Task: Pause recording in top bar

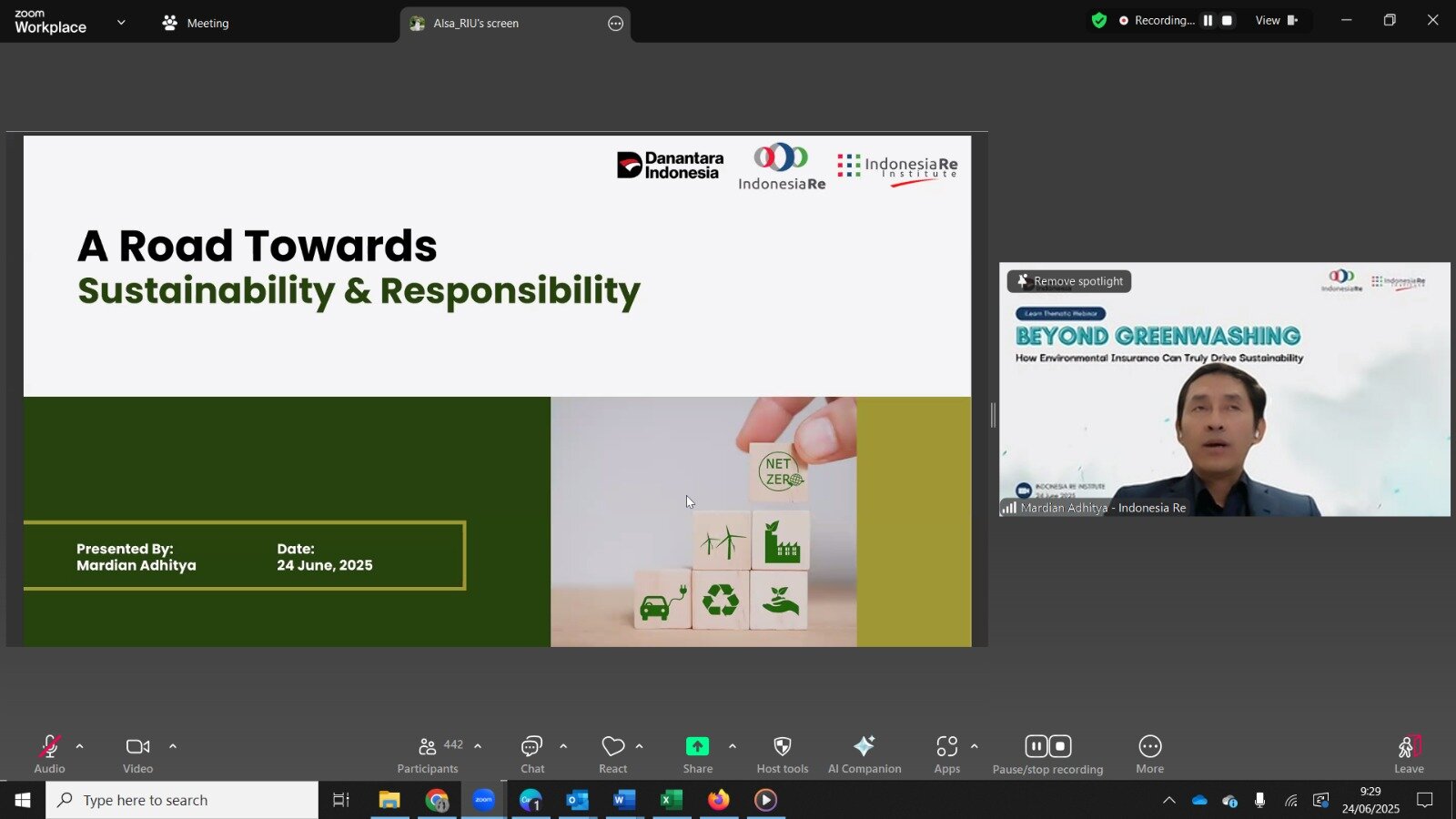Action: pos(1208,20)
